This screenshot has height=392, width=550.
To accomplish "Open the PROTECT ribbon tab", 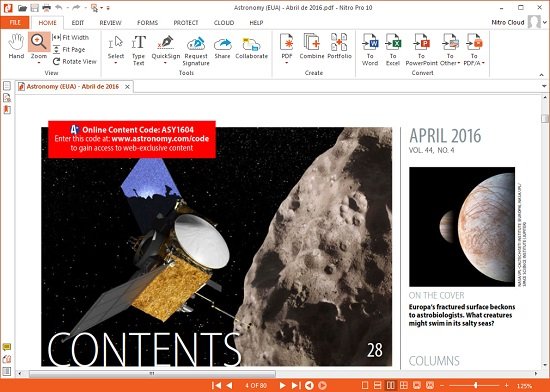I will click(186, 23).
